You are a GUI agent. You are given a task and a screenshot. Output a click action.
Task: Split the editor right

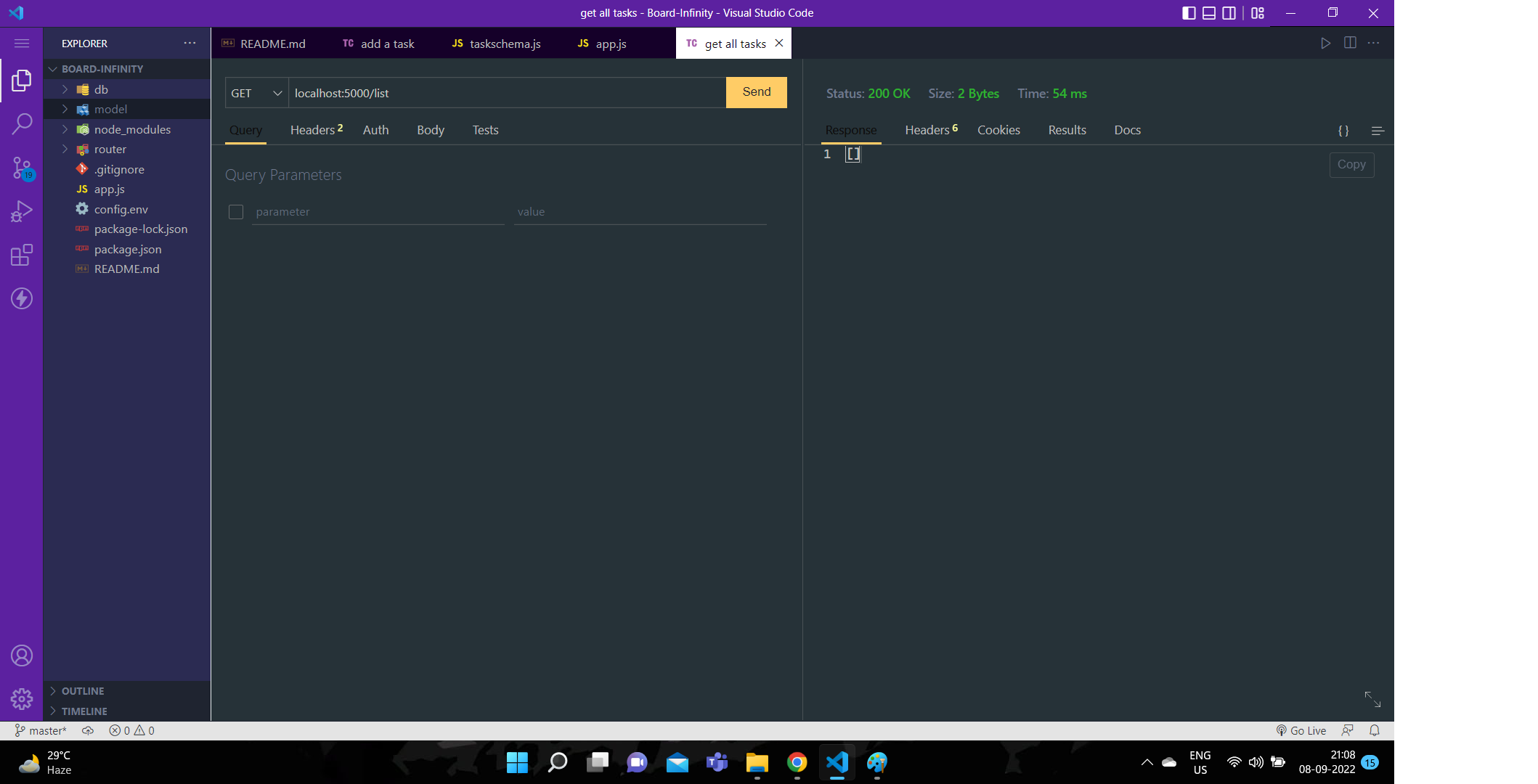(1350, 43)
